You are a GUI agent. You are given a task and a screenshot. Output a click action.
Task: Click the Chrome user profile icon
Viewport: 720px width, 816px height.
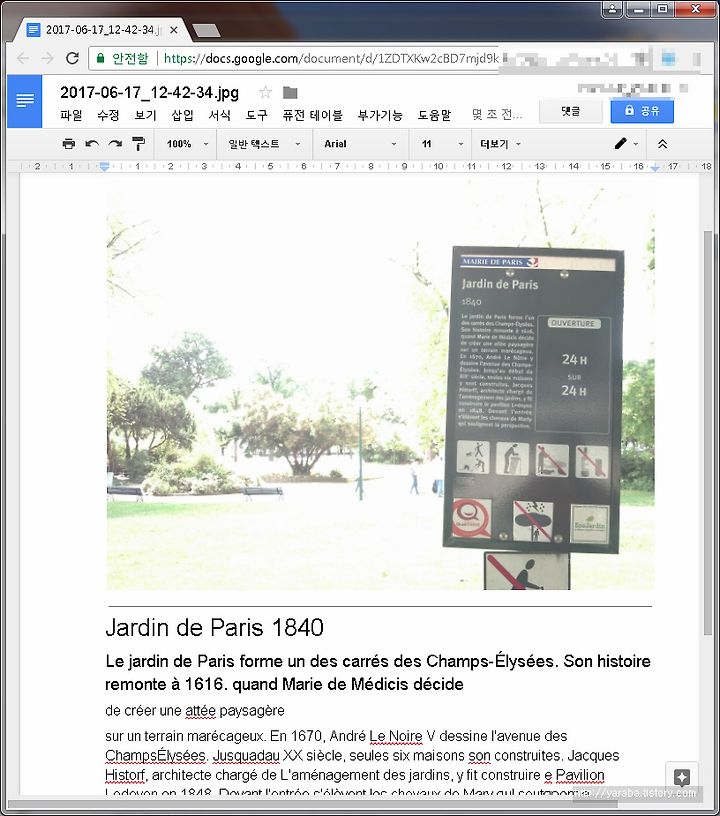[612, 8]
